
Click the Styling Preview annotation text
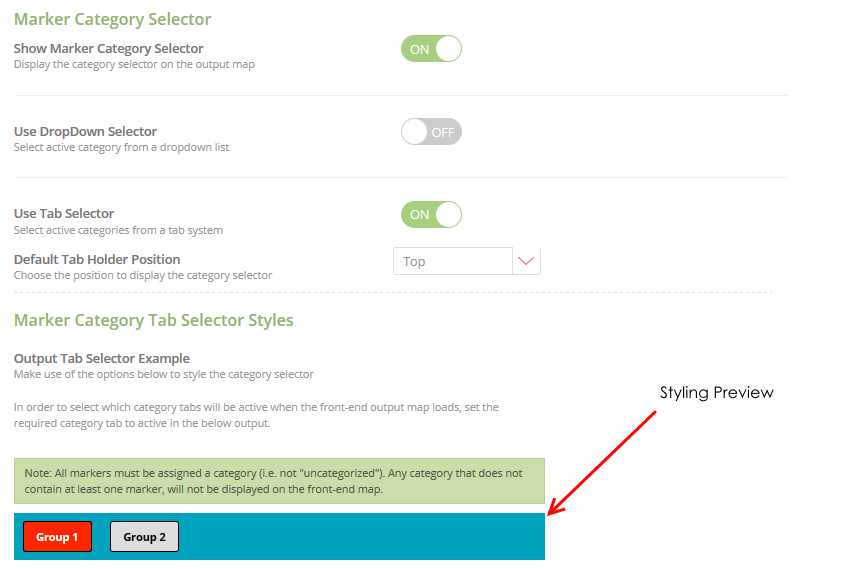click(716, 393)
